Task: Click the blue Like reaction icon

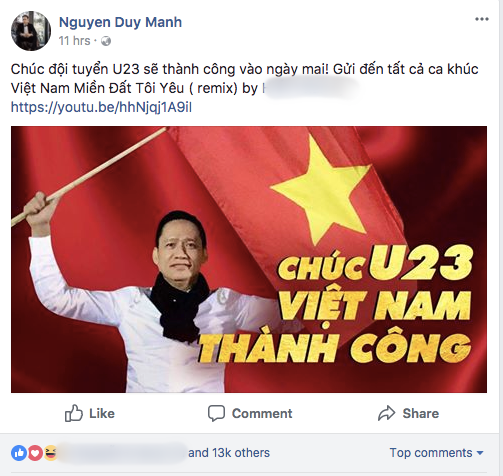Action: [x=19, y=453]
